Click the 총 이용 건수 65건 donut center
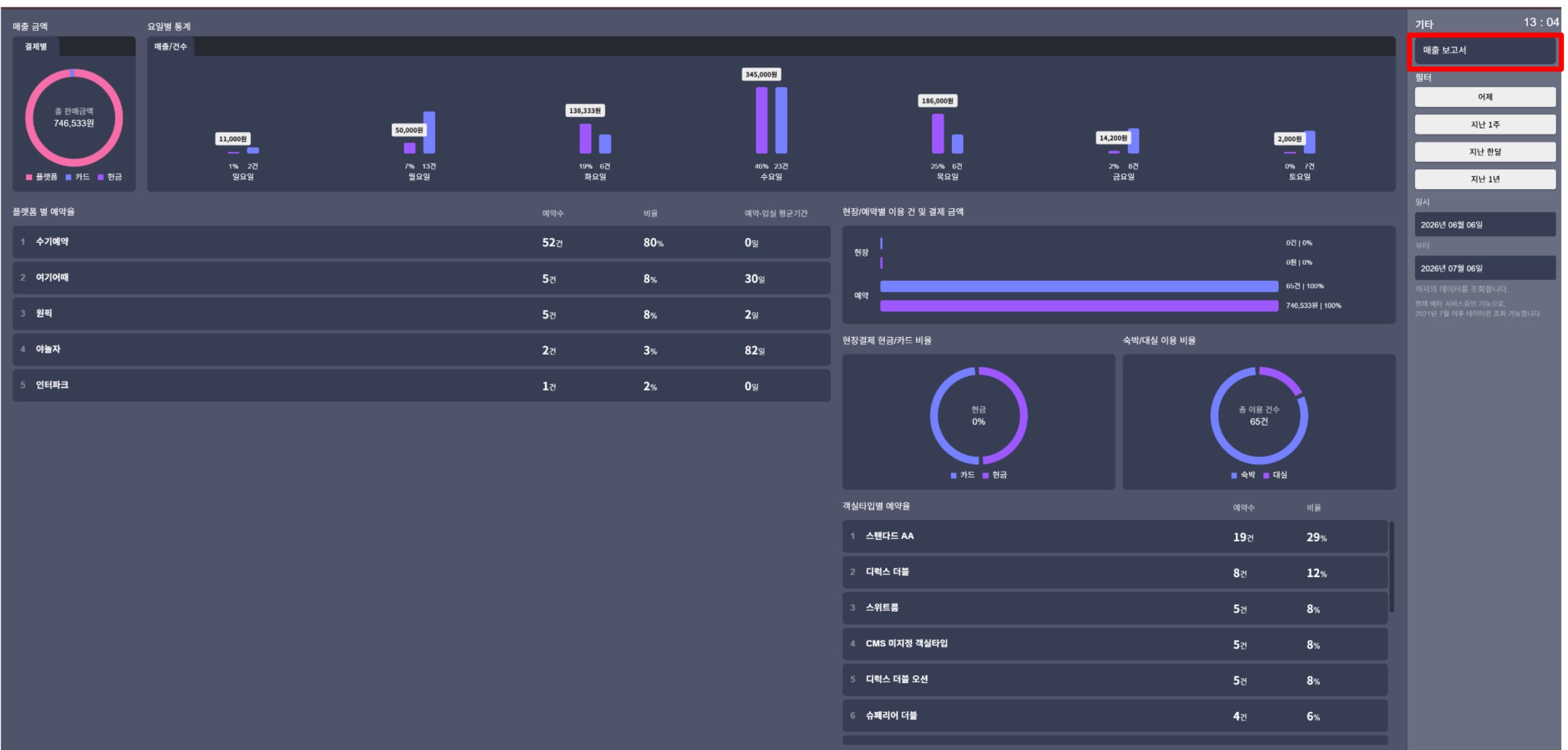Viewport: 1568px width, 750px height. [x=1259, y=416]
